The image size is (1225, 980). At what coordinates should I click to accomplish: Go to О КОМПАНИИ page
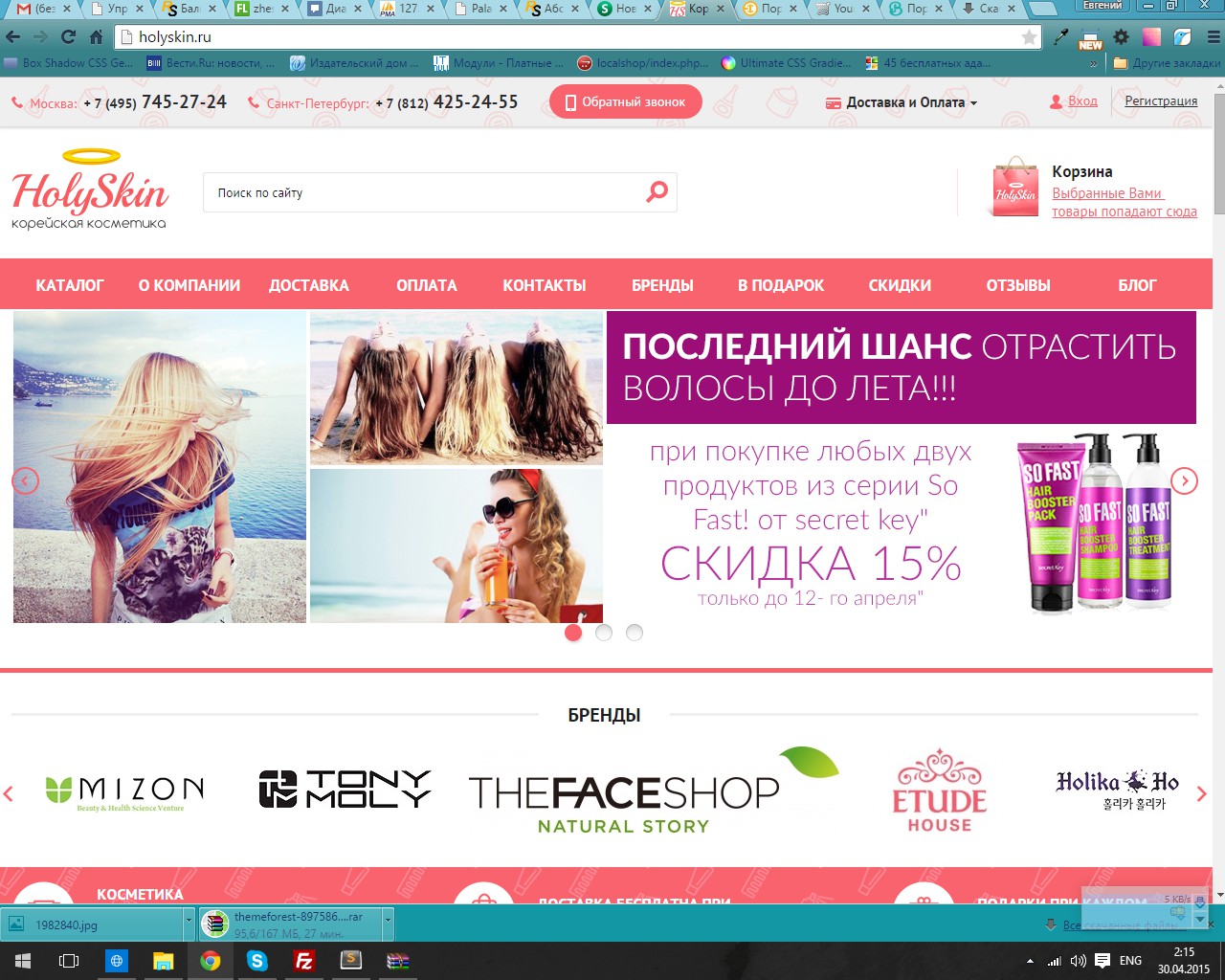[189, 285]
